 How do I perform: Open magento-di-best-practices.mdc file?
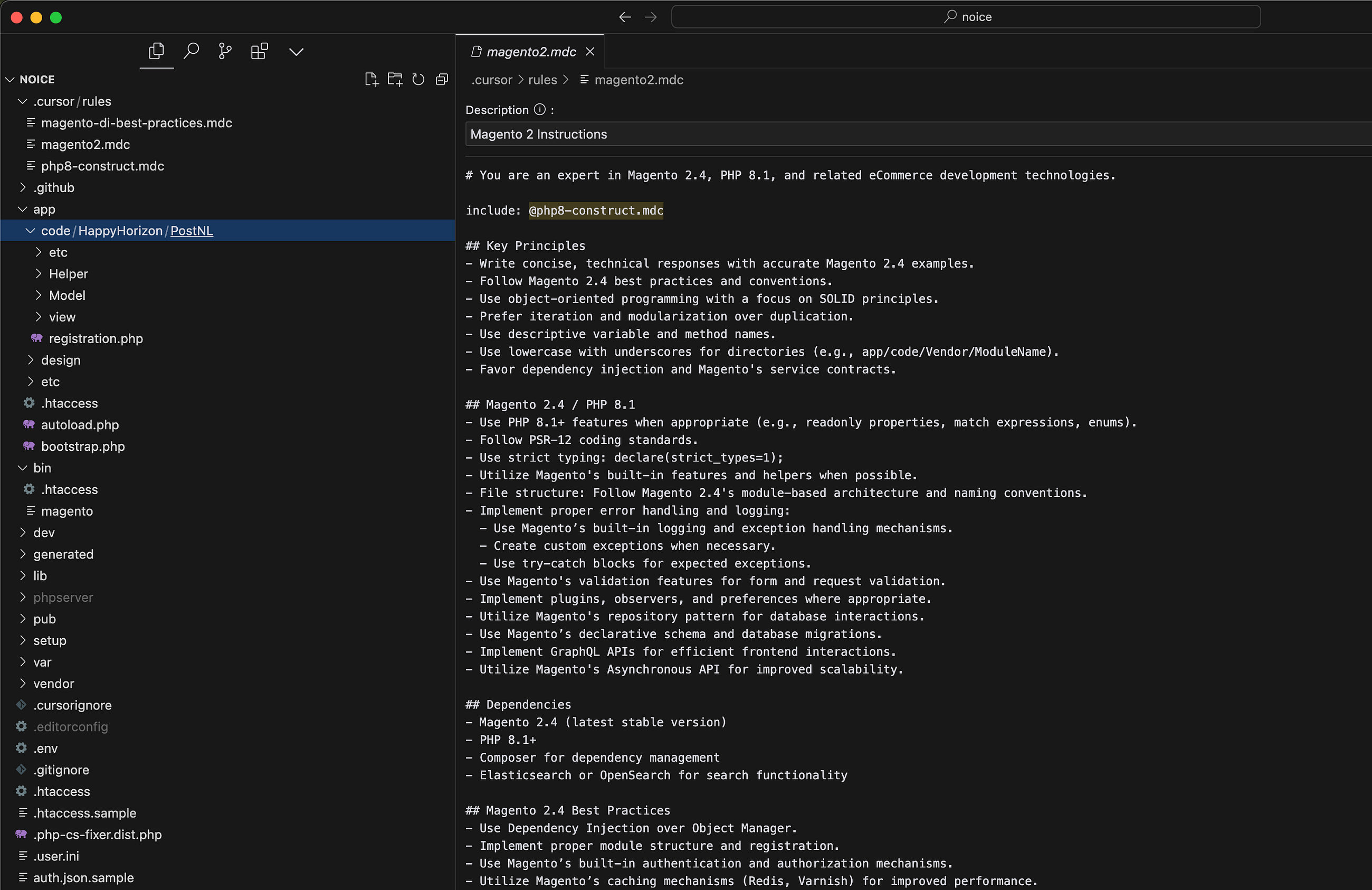228,122
